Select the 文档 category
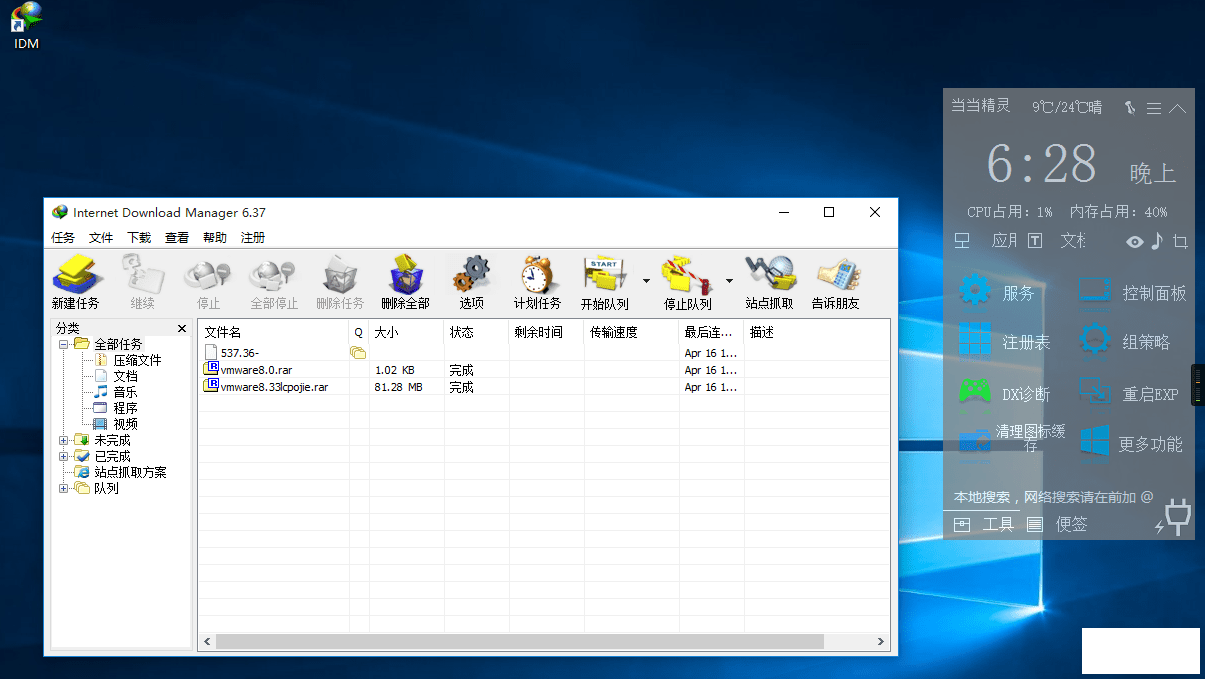1205x679 pixels. pos(125,376)
